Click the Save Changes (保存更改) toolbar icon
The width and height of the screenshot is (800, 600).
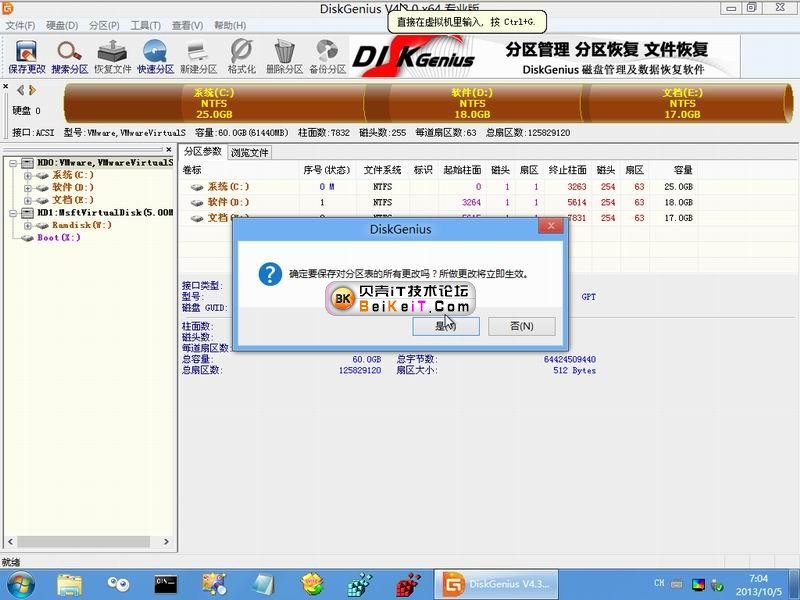pyautogui.click(x=27, y=57)
